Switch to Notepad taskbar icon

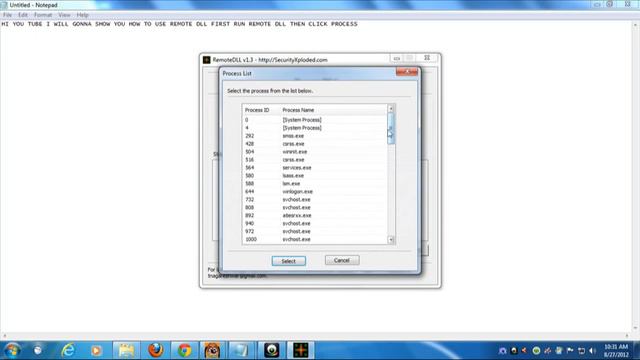coord(241,350)
